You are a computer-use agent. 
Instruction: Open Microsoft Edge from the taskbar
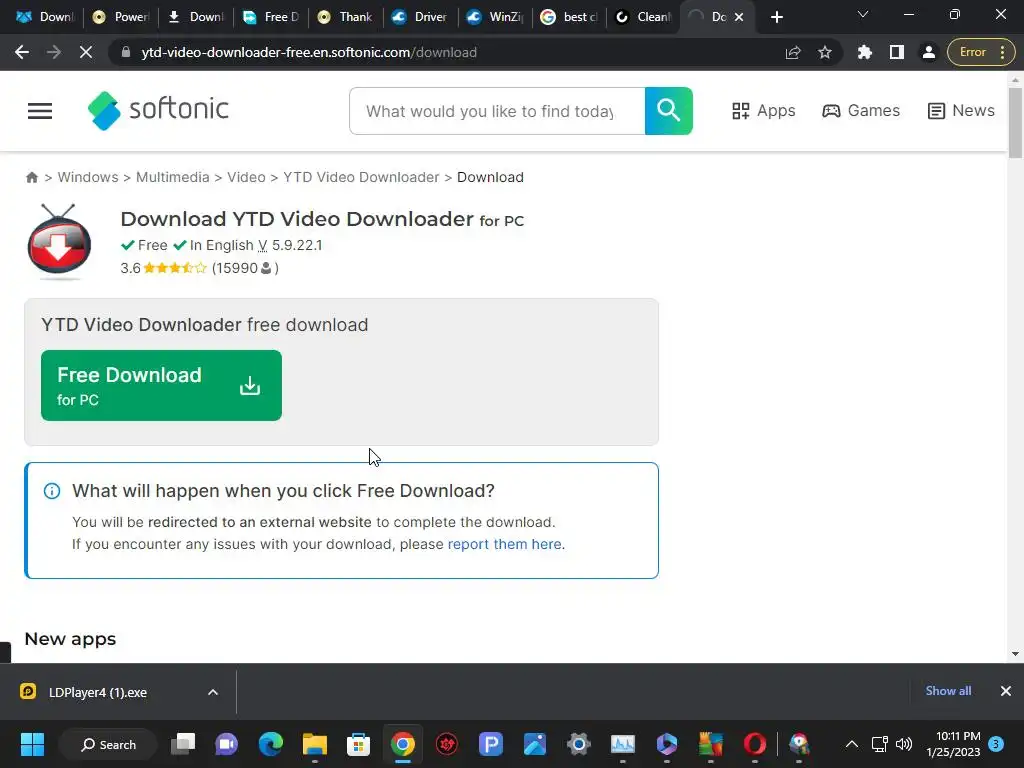pyautogui.click(x=270, y=744)
